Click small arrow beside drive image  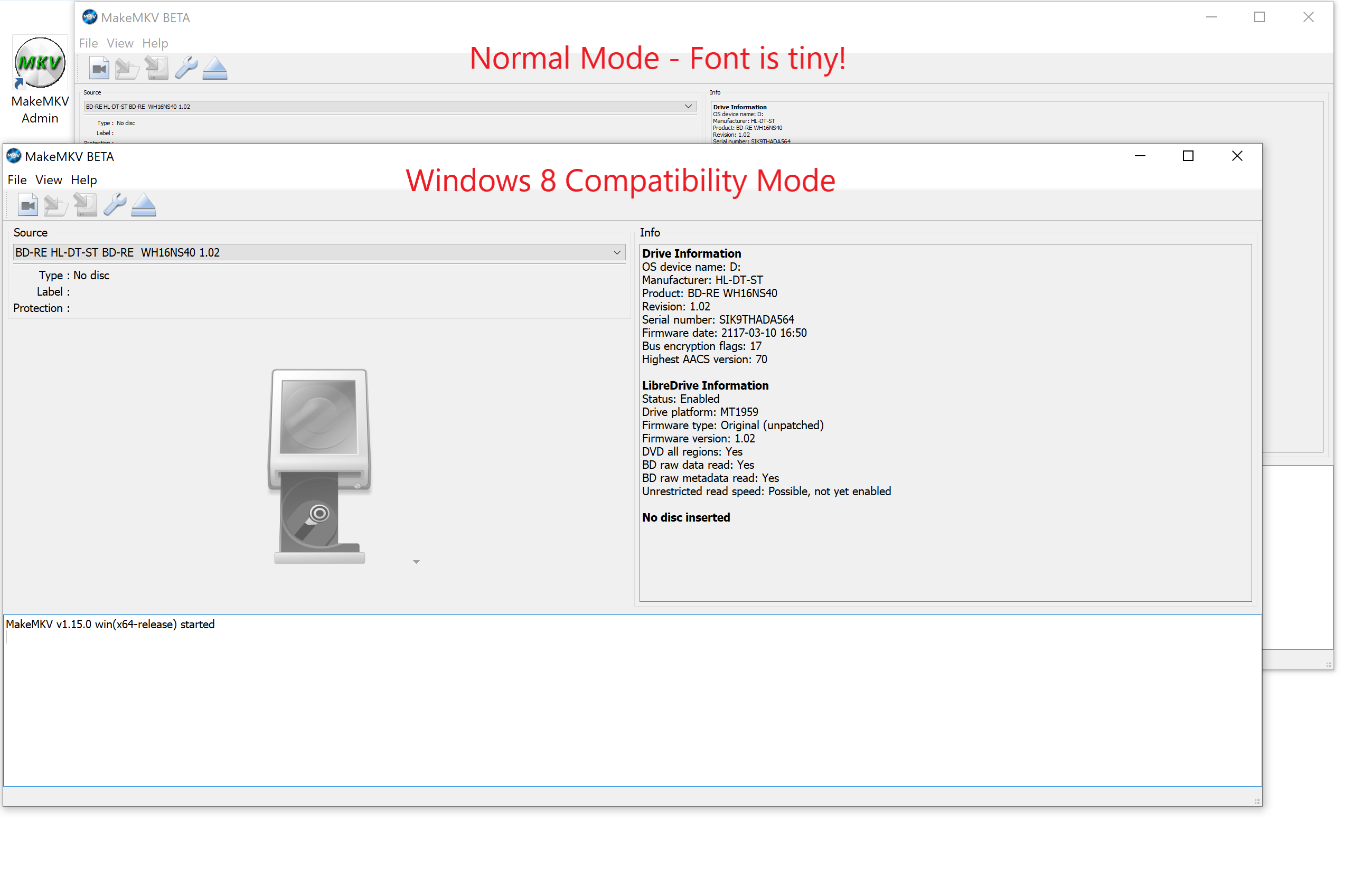point(417,562)
